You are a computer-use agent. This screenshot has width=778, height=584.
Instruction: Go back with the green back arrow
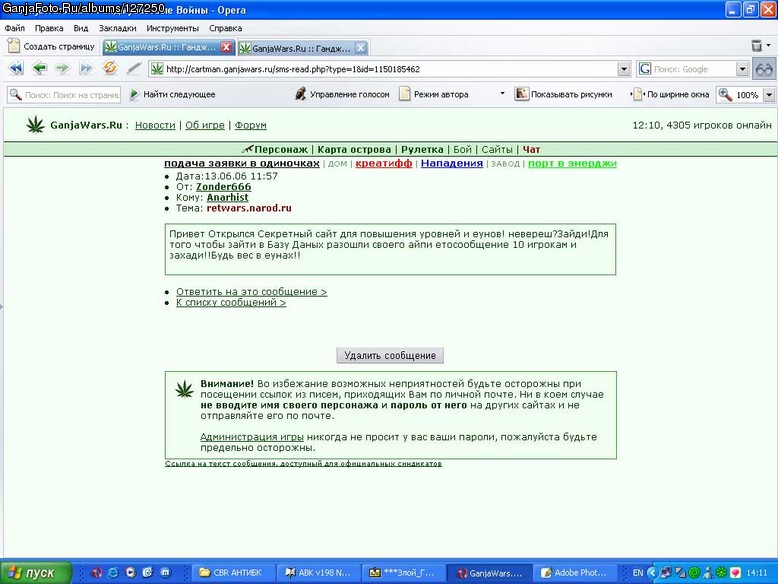[x=39, y=68]
